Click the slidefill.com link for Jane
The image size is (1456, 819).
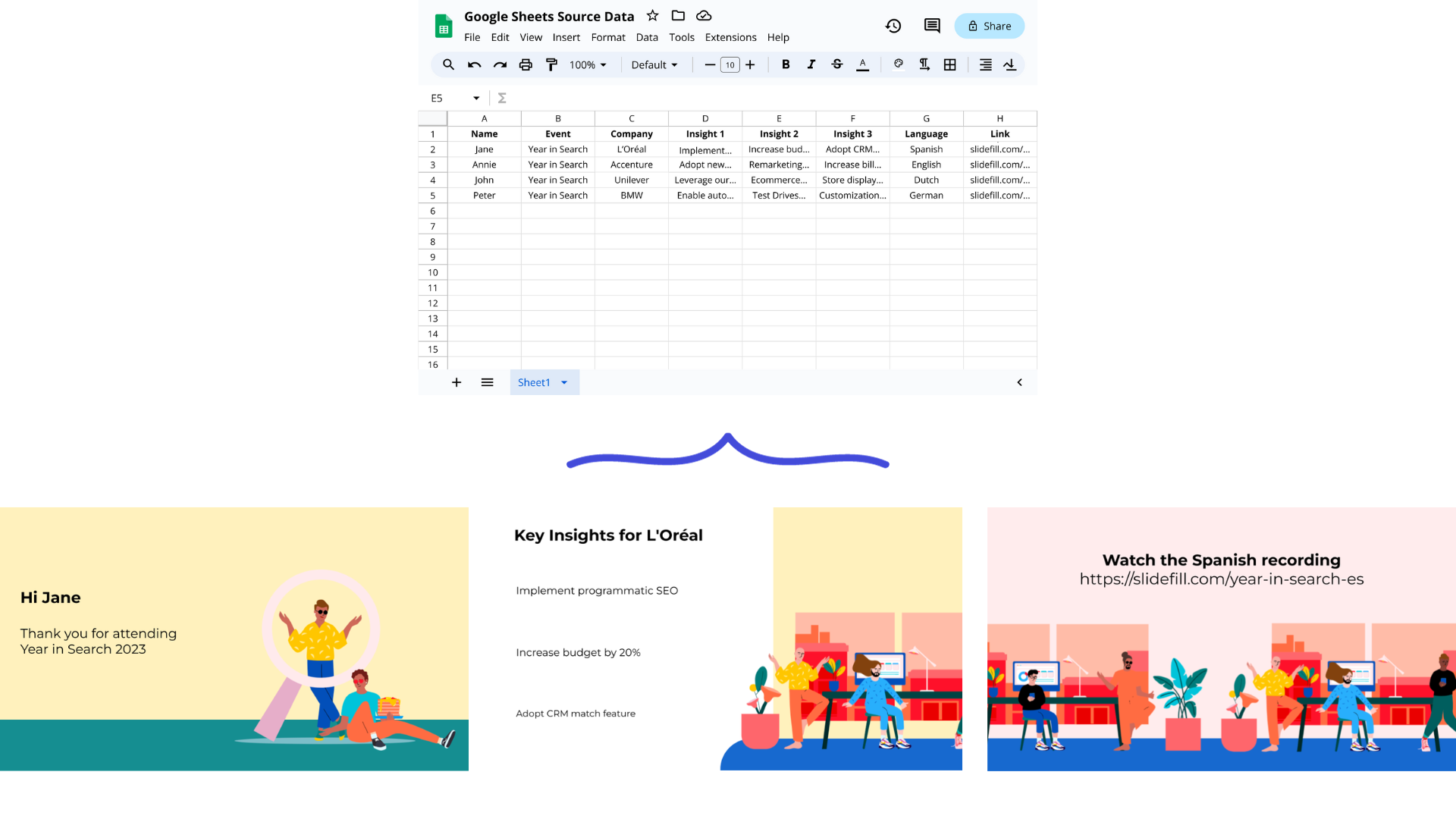pos(999,149)
